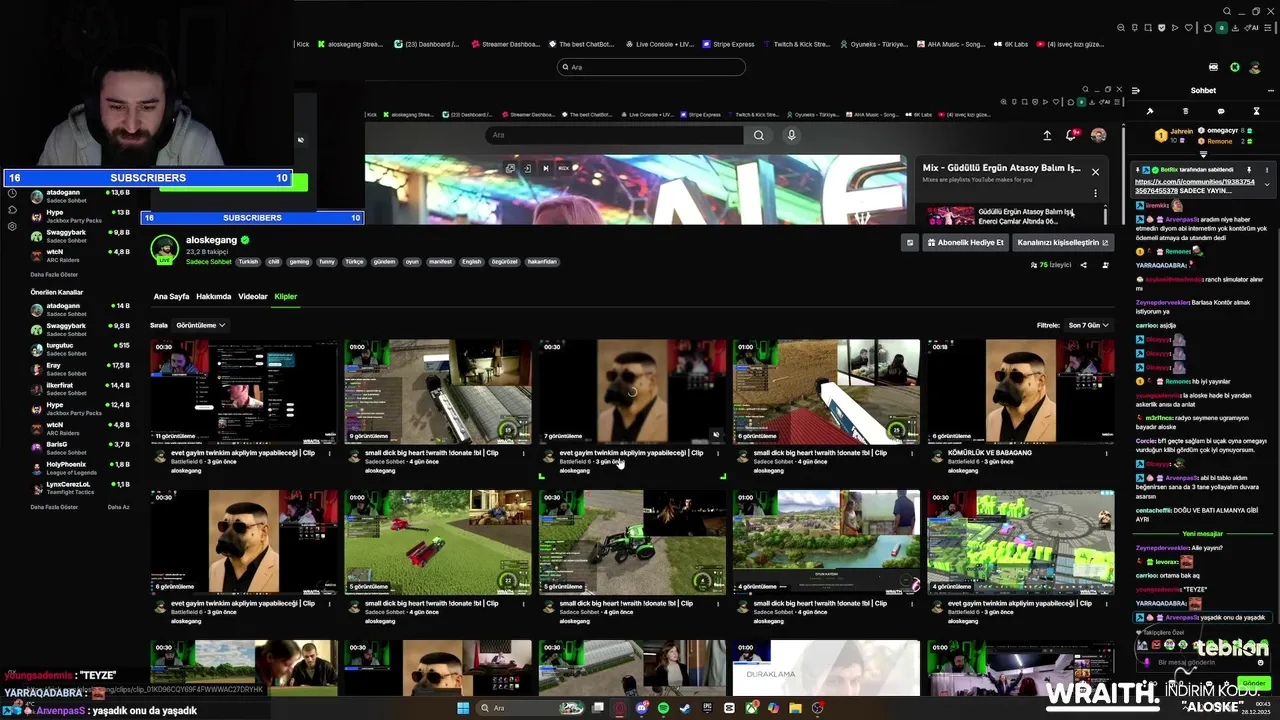Open the pinned message three-dot menu
Viewport: 1280px width, 720px height.
(x=1265, y=170)
